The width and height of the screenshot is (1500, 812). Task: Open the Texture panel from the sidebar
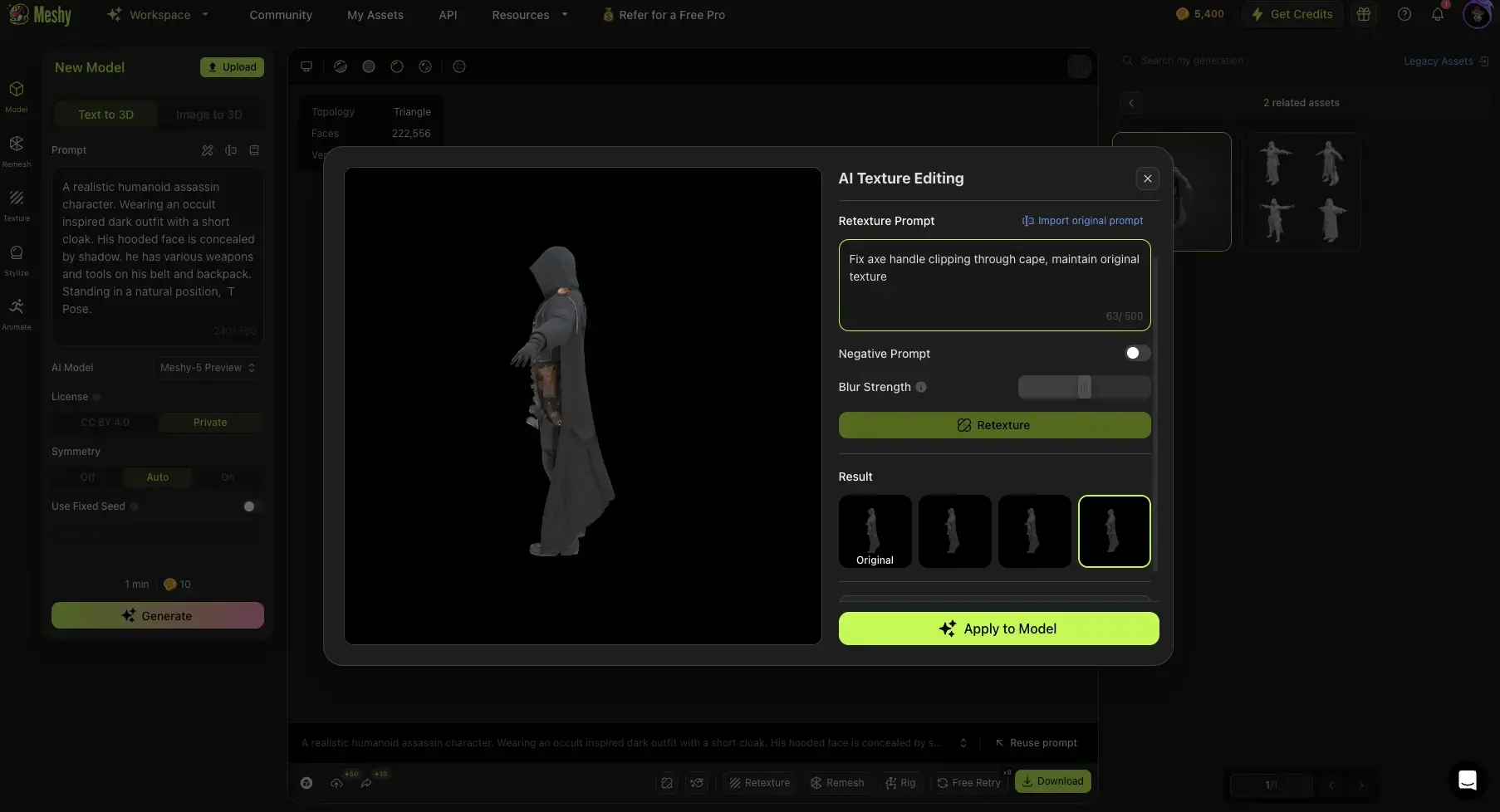[x=17, y=205]
